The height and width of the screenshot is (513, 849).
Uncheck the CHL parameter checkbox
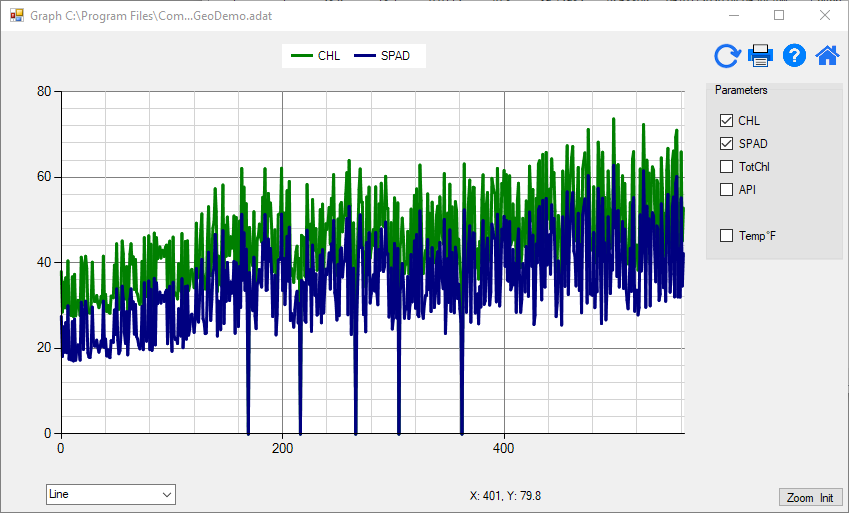(x=727, y=121)
